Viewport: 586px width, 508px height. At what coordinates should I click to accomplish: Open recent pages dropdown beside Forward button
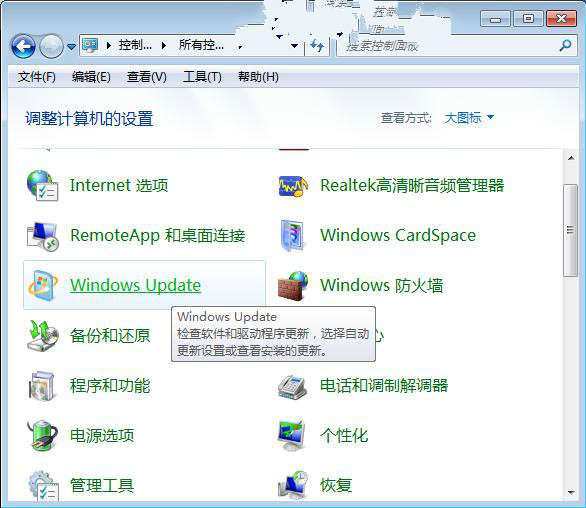point(71,47)
